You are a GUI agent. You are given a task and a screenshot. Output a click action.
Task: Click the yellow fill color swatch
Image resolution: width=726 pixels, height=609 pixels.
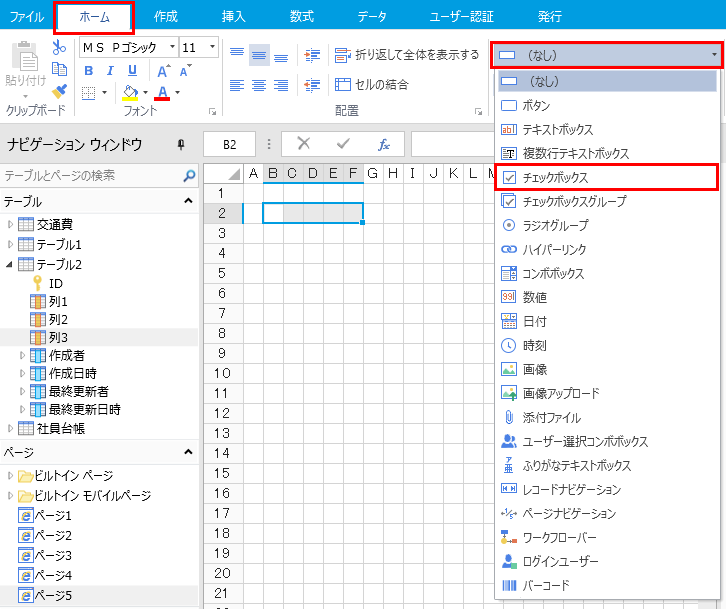tap(129, 92)
